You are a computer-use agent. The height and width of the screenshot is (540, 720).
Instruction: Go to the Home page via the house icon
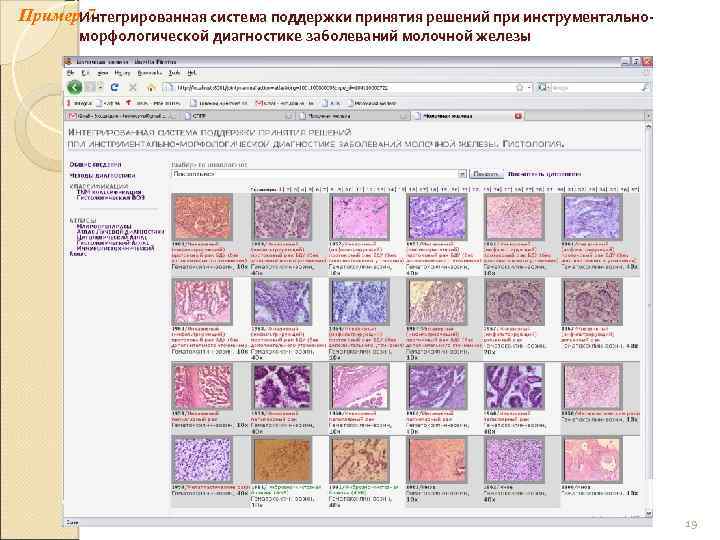tap(151, 87)
